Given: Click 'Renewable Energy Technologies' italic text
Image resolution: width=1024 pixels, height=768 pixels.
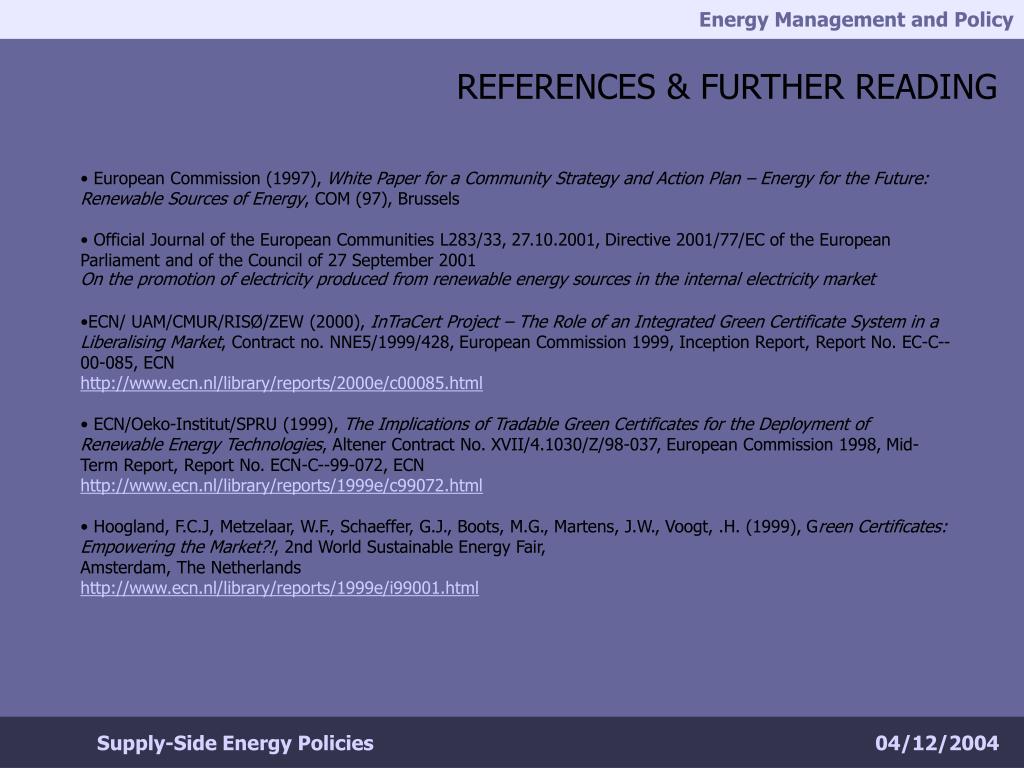Looking at the screenshot, I should coord(202,445).
